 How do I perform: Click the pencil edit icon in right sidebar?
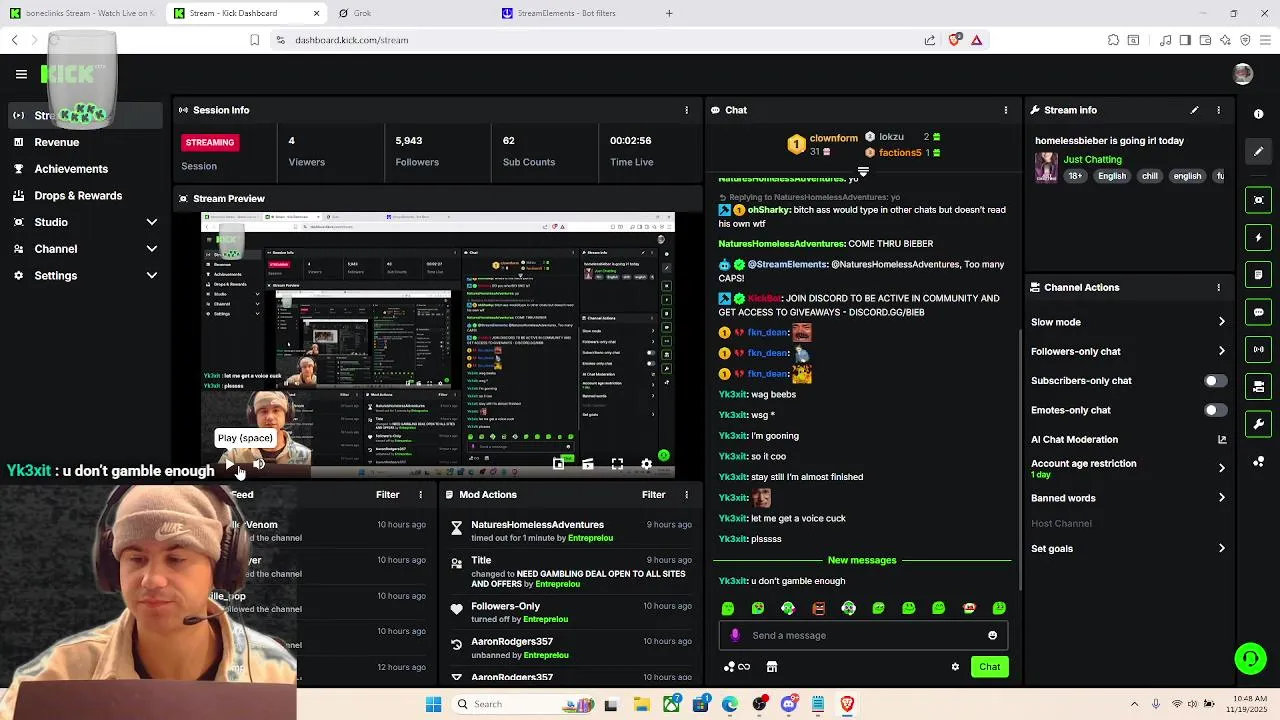(1259, 151)
